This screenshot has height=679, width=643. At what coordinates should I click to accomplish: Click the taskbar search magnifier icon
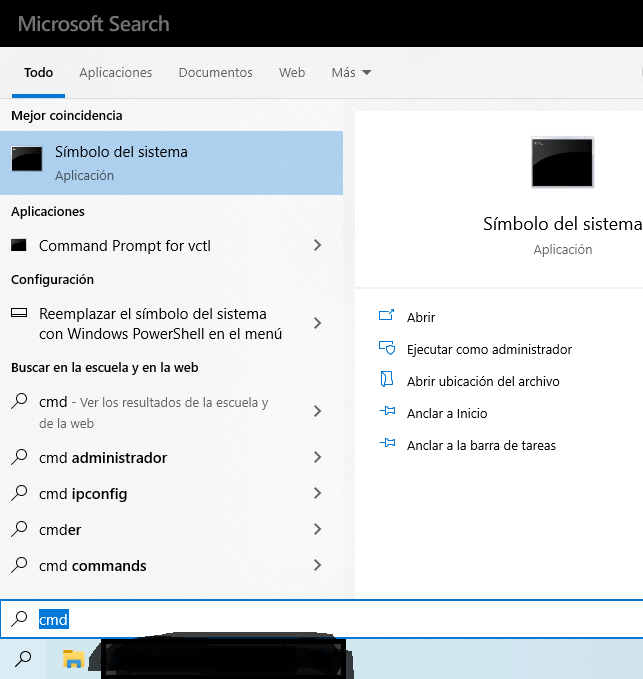(23, 659)
